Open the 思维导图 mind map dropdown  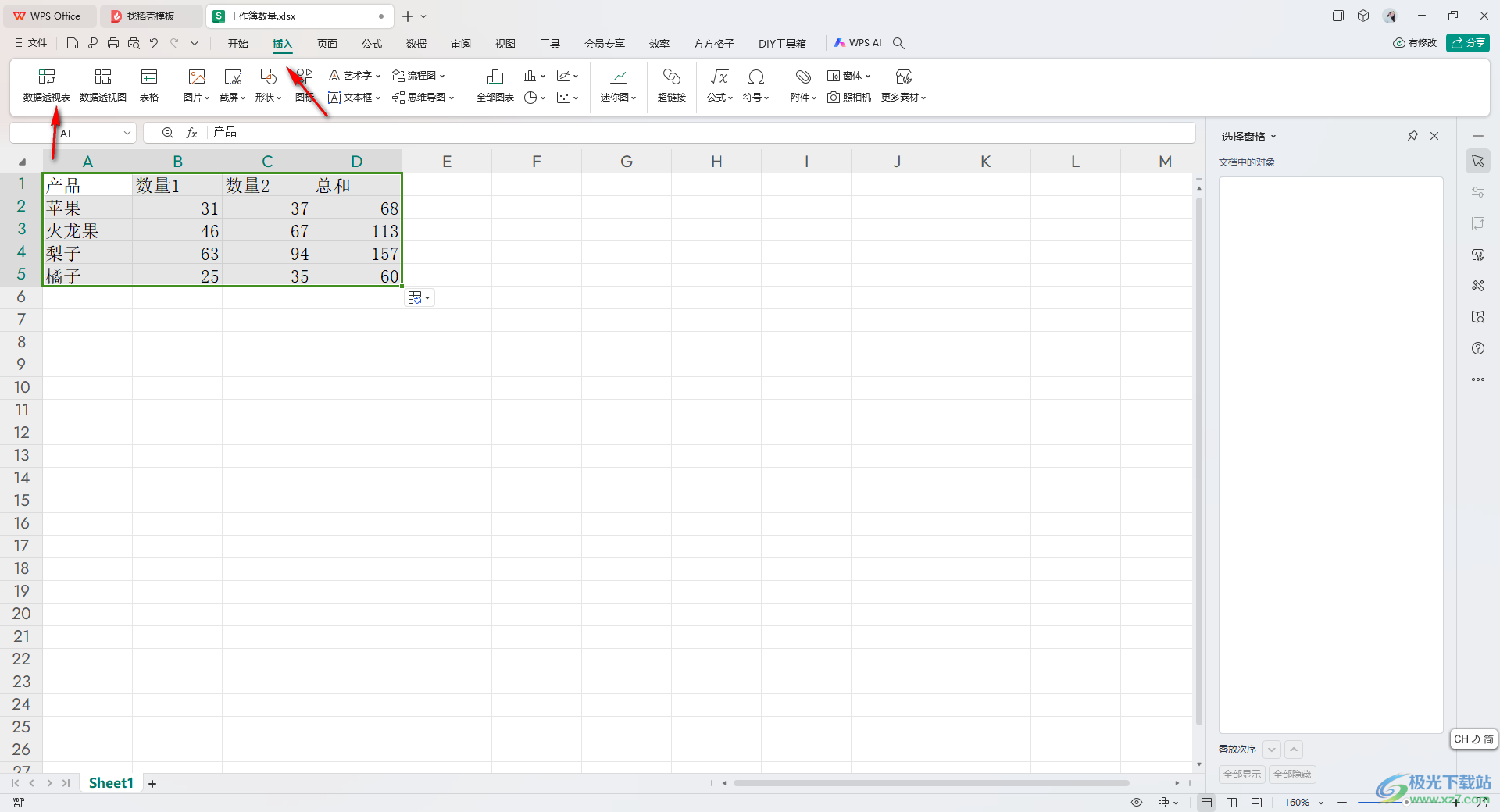[423, 98]
